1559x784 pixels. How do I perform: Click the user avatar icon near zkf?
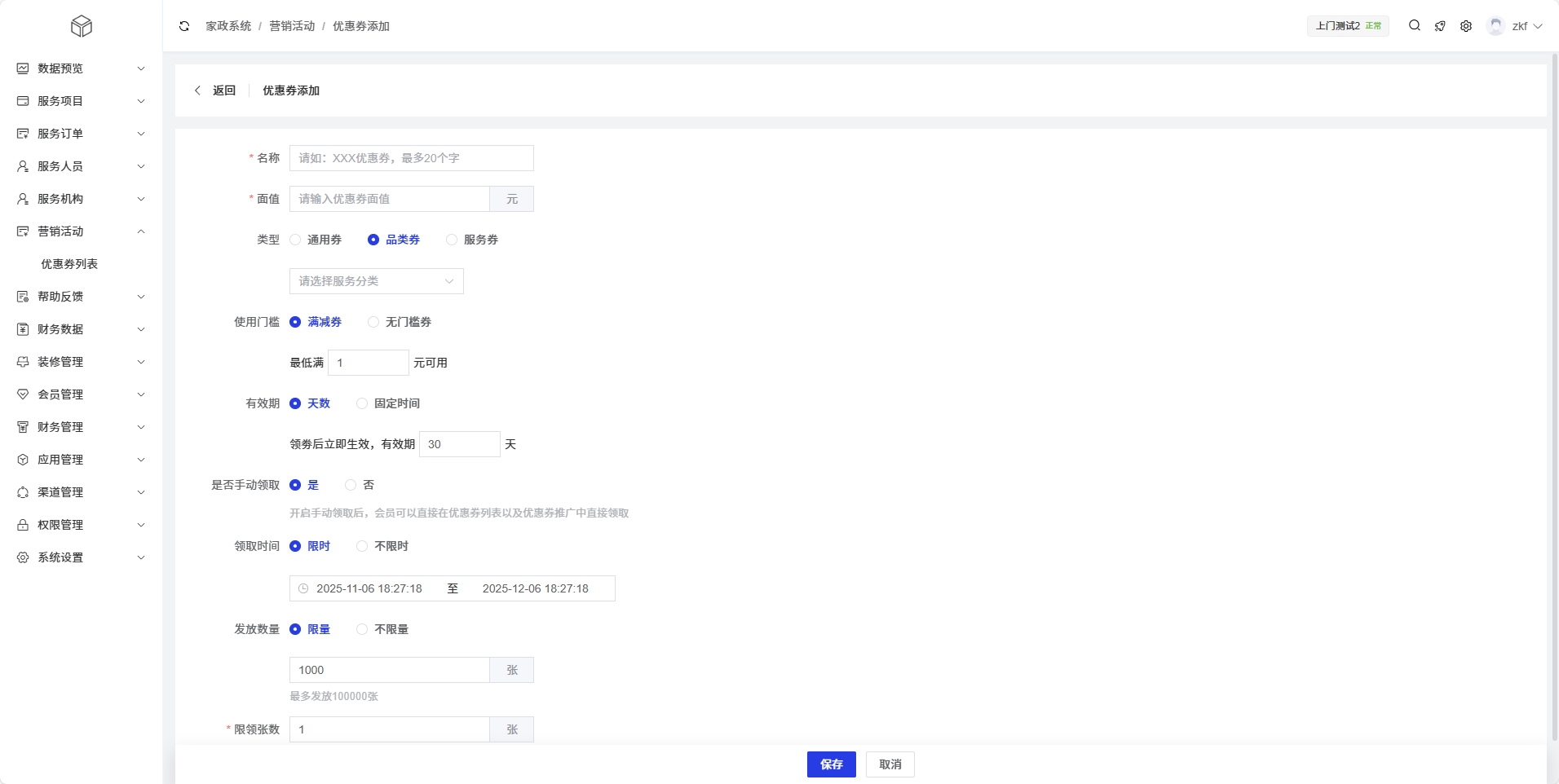1495,26
